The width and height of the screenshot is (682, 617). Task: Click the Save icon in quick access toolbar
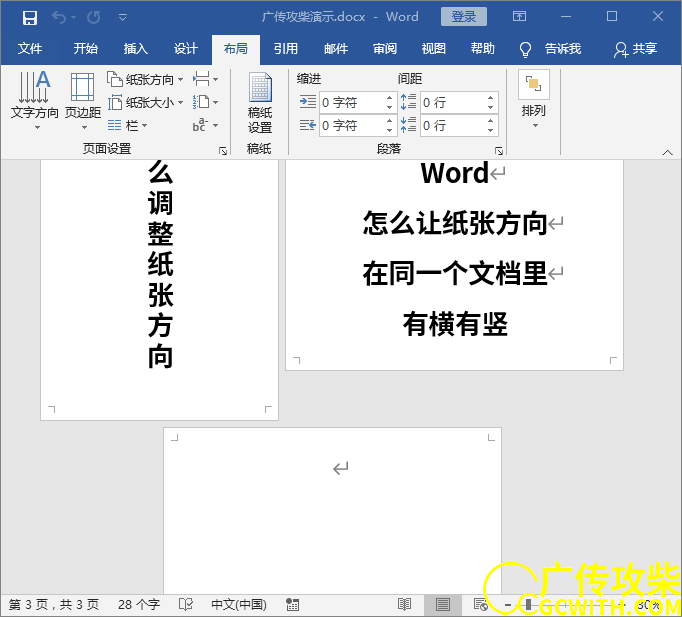pyautogui.click(x=30, y=17)
